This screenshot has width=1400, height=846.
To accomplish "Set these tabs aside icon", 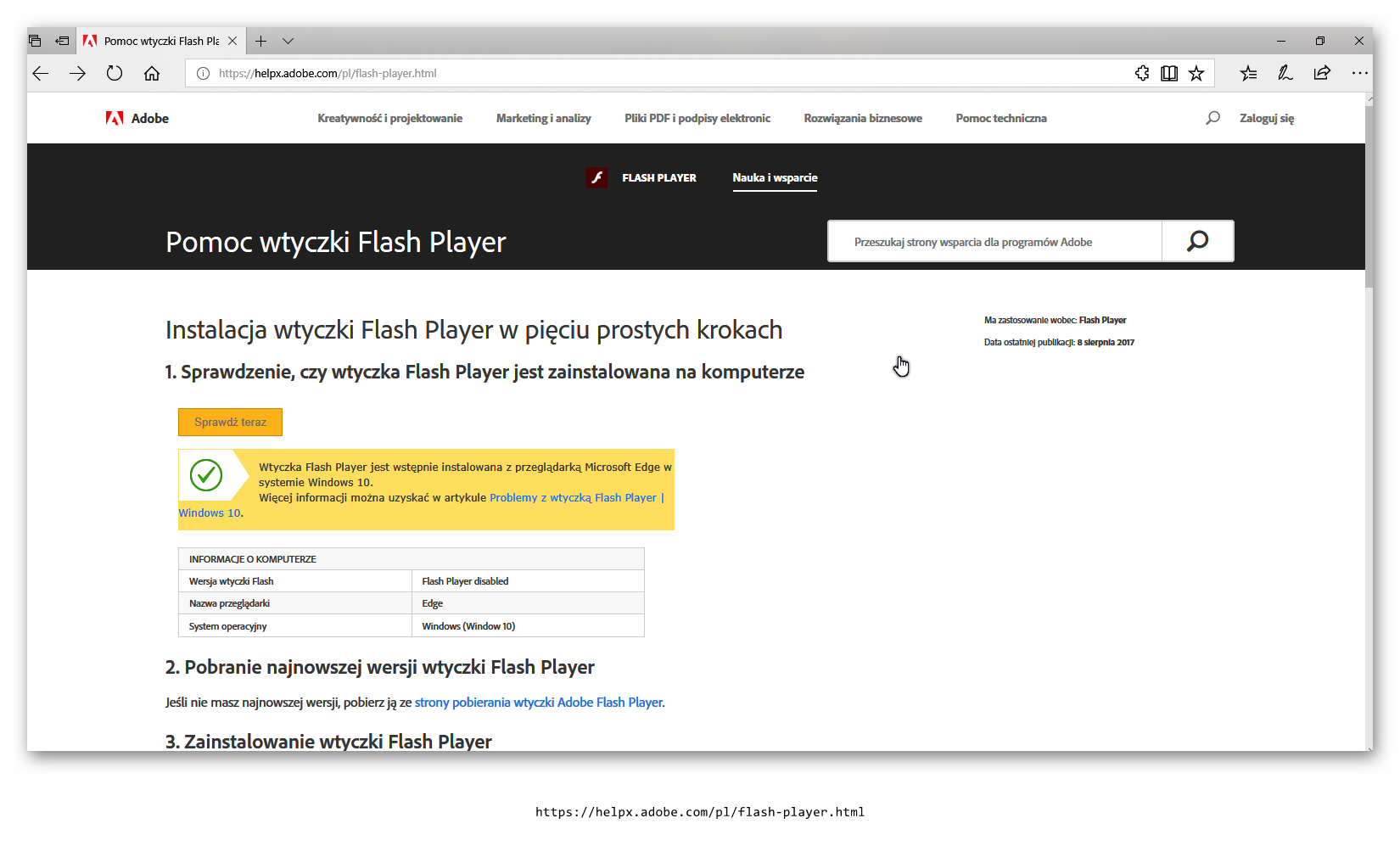I will point(62,41).
